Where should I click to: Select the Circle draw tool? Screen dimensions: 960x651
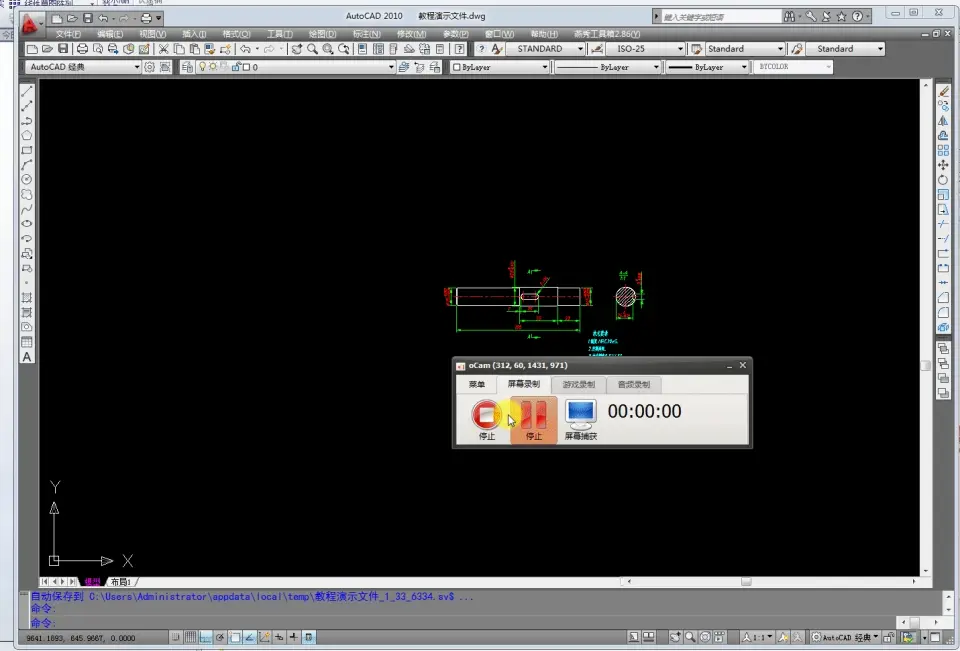click(27, 179)
